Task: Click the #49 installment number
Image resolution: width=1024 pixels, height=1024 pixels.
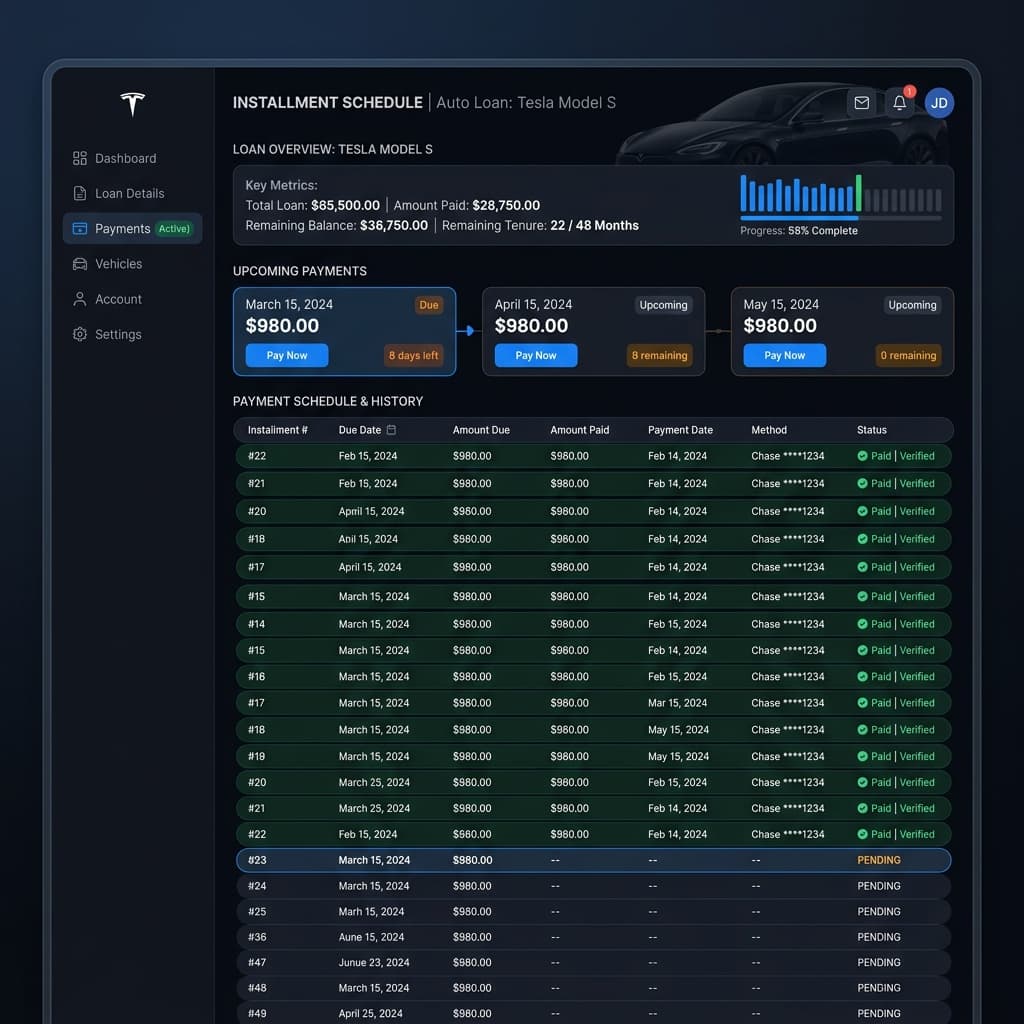Action: [257, 1013]
